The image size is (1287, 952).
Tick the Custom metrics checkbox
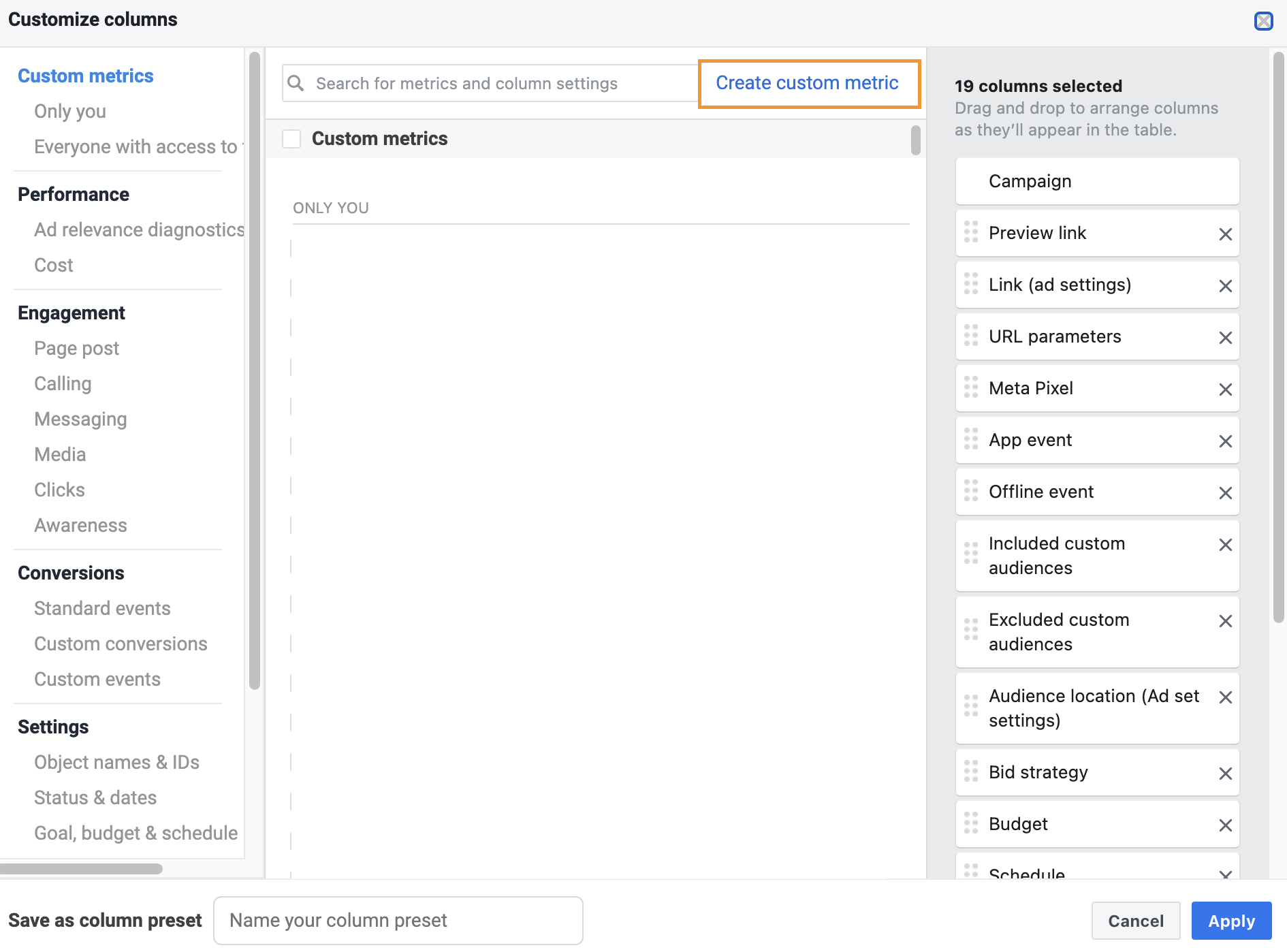(x=291, y=139)
